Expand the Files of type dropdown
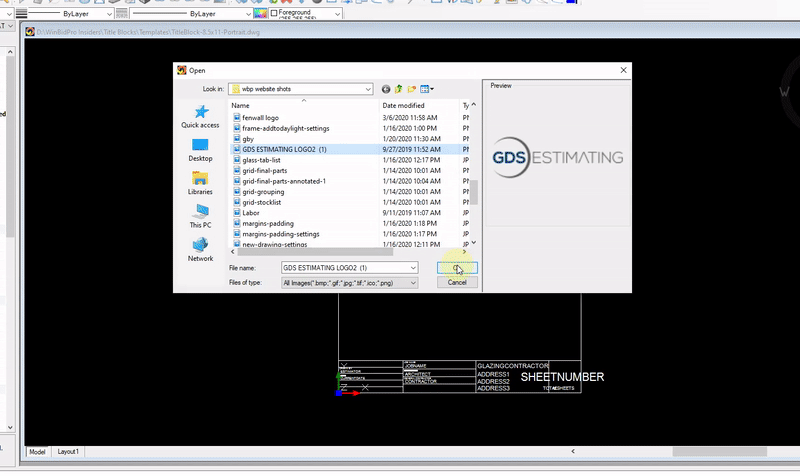This screenshot has height=476, width=800. [x=413, y=283]
